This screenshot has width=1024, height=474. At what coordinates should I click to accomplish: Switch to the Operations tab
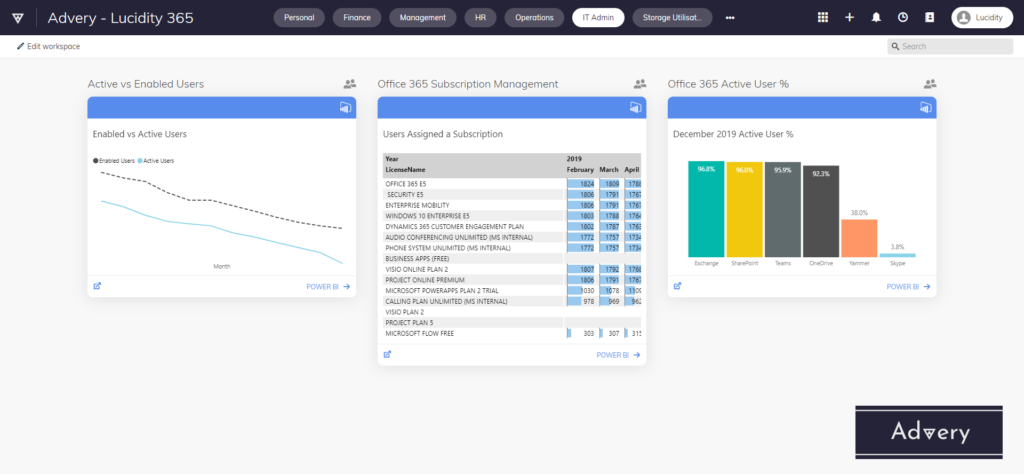[534, 18]
